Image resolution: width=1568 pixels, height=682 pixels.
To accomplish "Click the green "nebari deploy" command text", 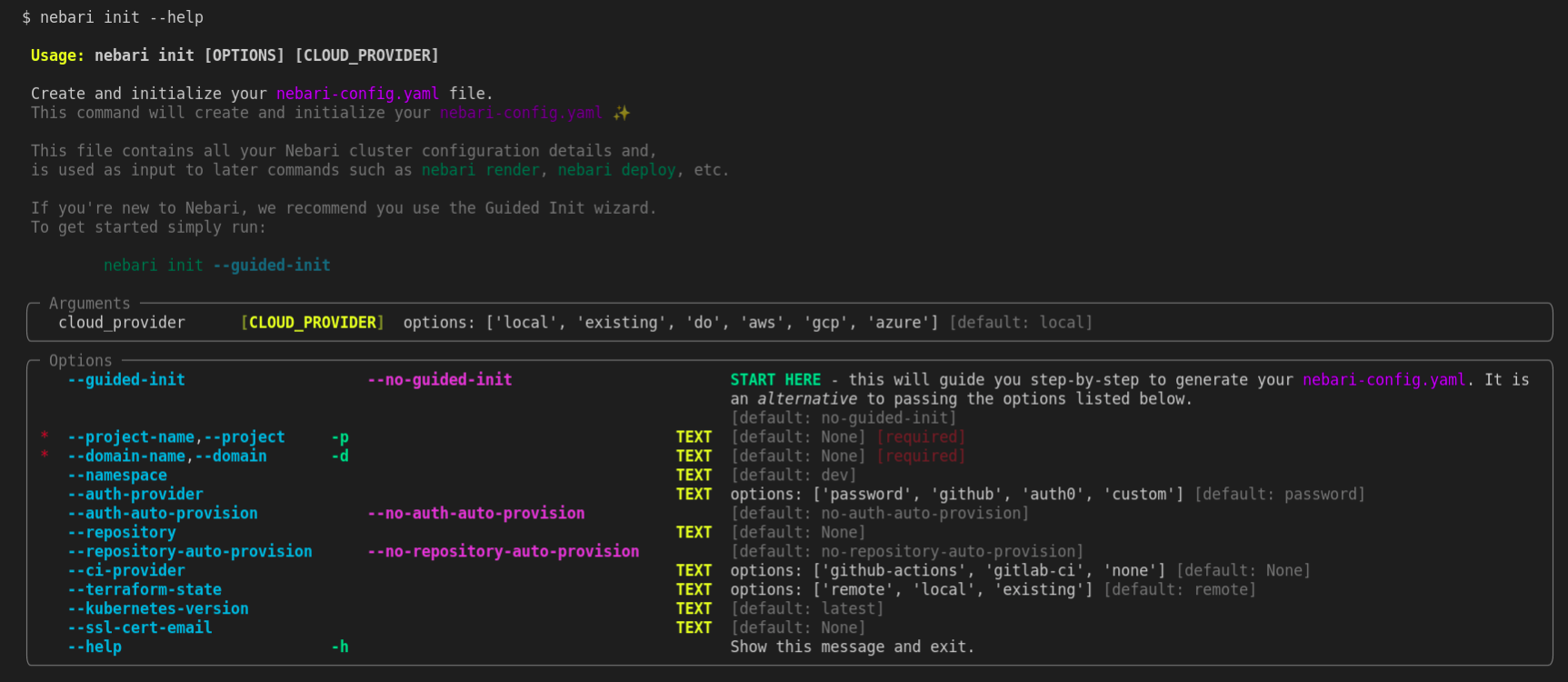I will (x=617, y=170).
